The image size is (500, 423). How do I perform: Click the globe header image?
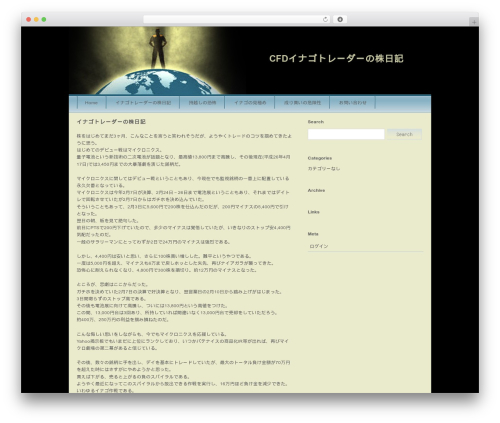[x=157, y=61]
